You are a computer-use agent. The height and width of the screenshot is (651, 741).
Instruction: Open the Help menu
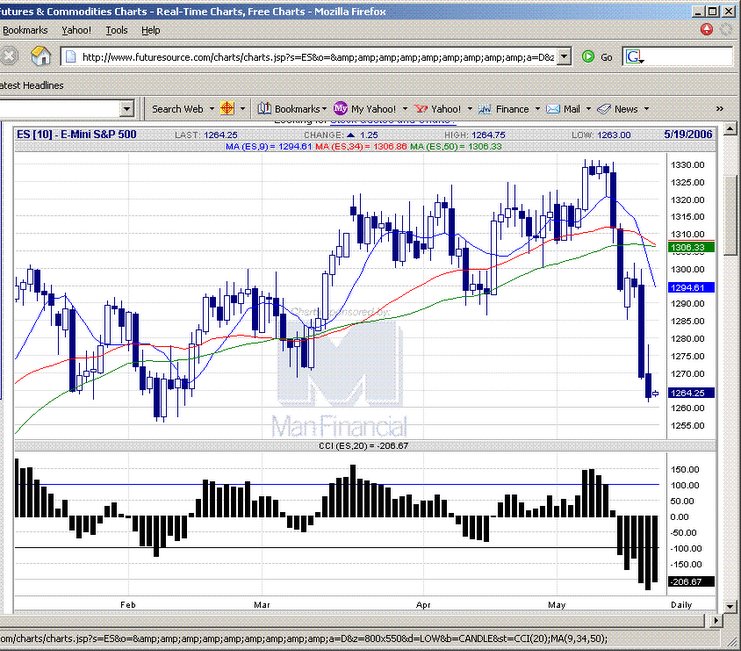(x=151, y=30)
